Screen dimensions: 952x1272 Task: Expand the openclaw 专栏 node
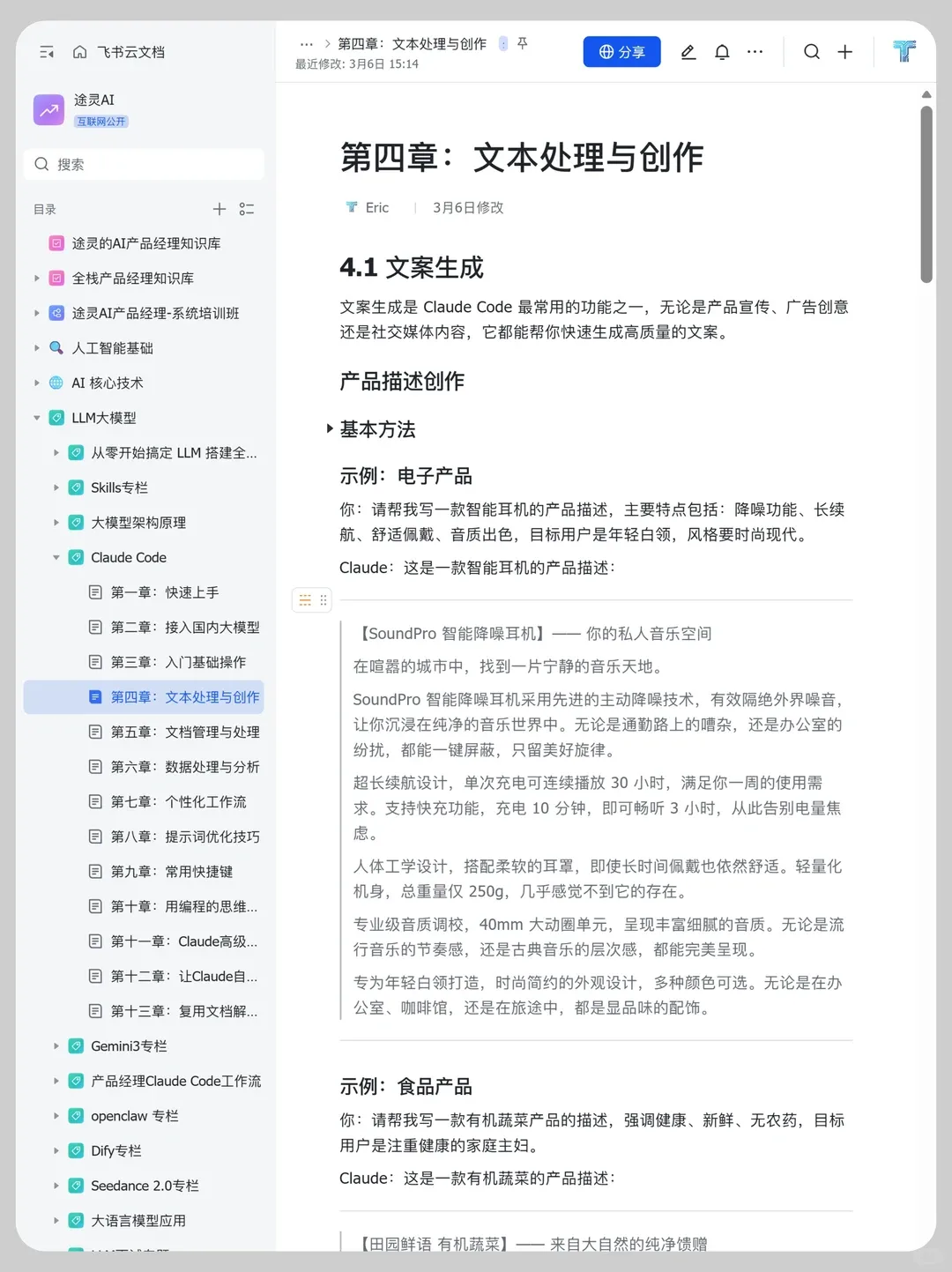(x=56, y=1116)
